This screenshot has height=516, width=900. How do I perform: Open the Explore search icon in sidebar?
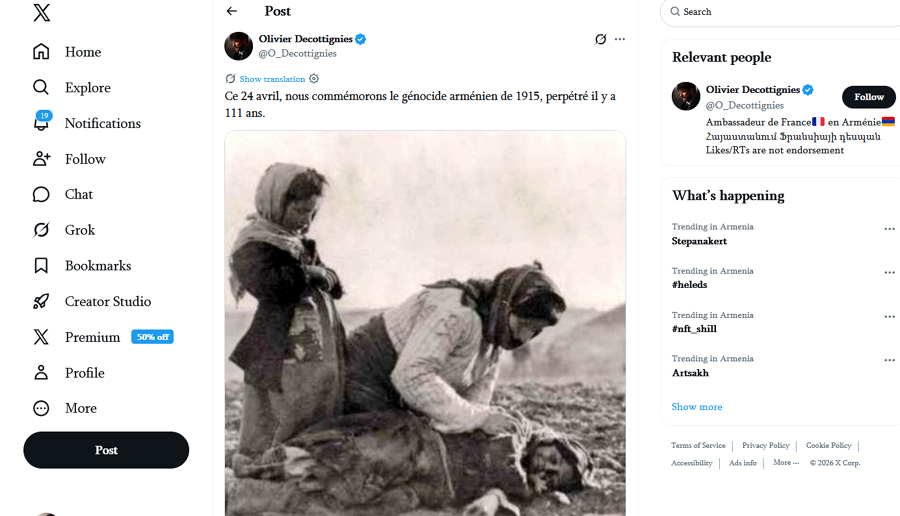41,88
